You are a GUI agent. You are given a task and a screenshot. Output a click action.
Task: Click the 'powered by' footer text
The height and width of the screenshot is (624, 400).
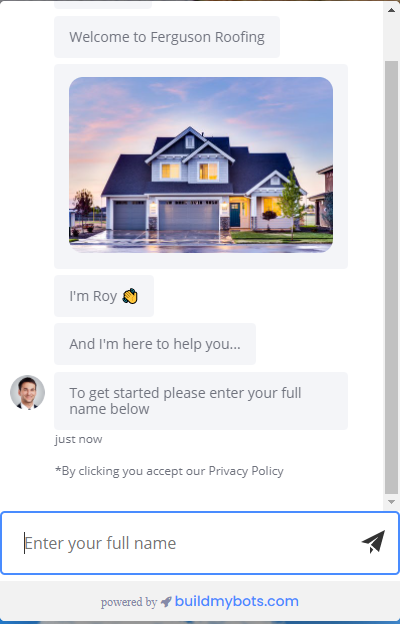129,603
